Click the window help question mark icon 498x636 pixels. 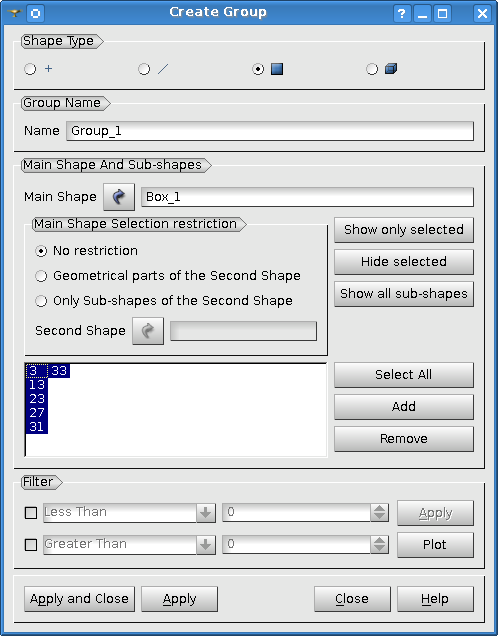(x=401, y=13)
